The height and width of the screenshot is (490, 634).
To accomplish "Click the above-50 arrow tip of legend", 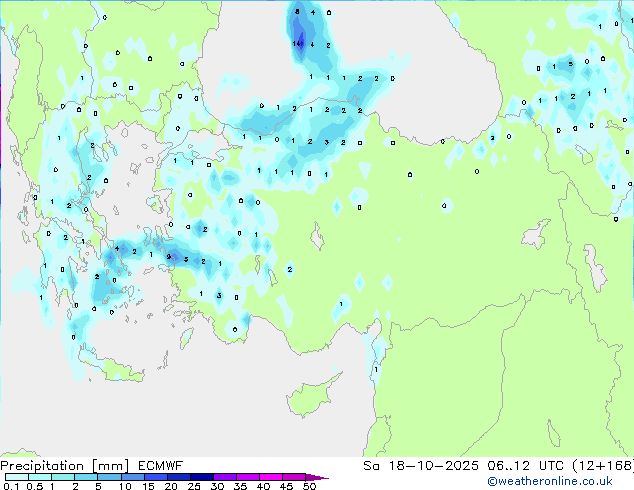I will click(317, 477).
